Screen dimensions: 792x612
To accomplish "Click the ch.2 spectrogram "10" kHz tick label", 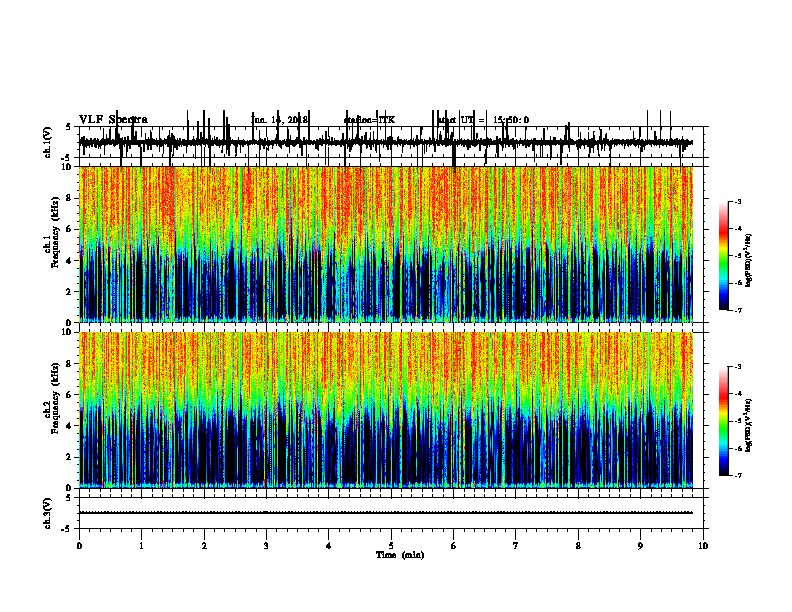I will (68, 332).
